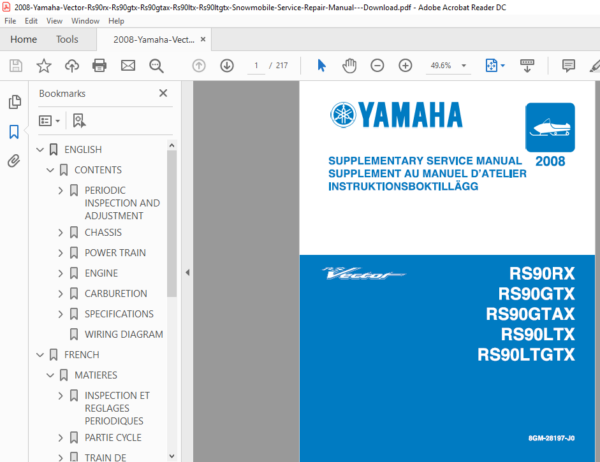Screen dimensions: 600x462
Task: Expand PERIODIC INSPECTION AND ADJUSTMENT bookmark
Action: coord(60,190)
